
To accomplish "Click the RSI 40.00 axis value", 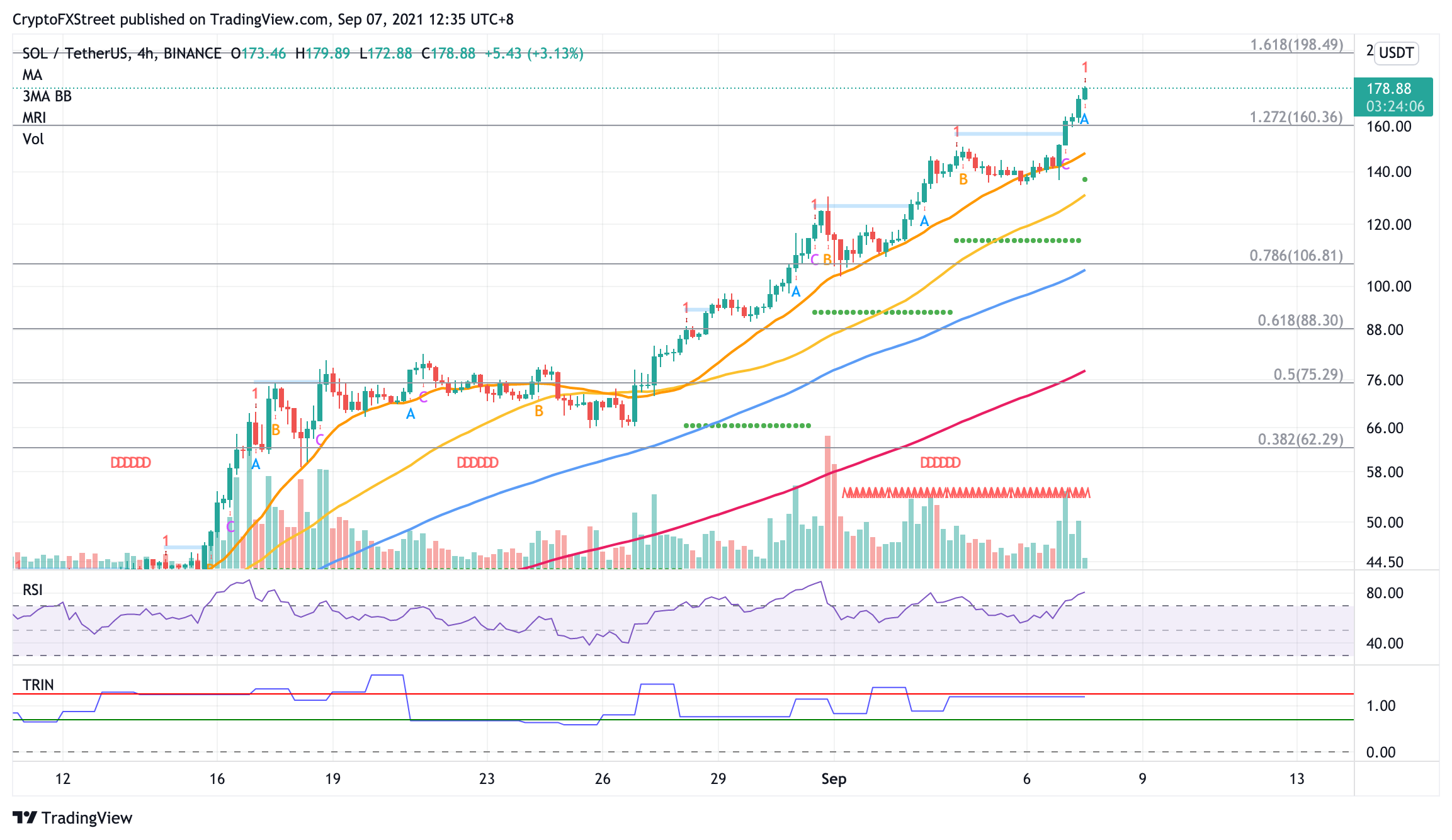I will click(x=1385, y=644).
